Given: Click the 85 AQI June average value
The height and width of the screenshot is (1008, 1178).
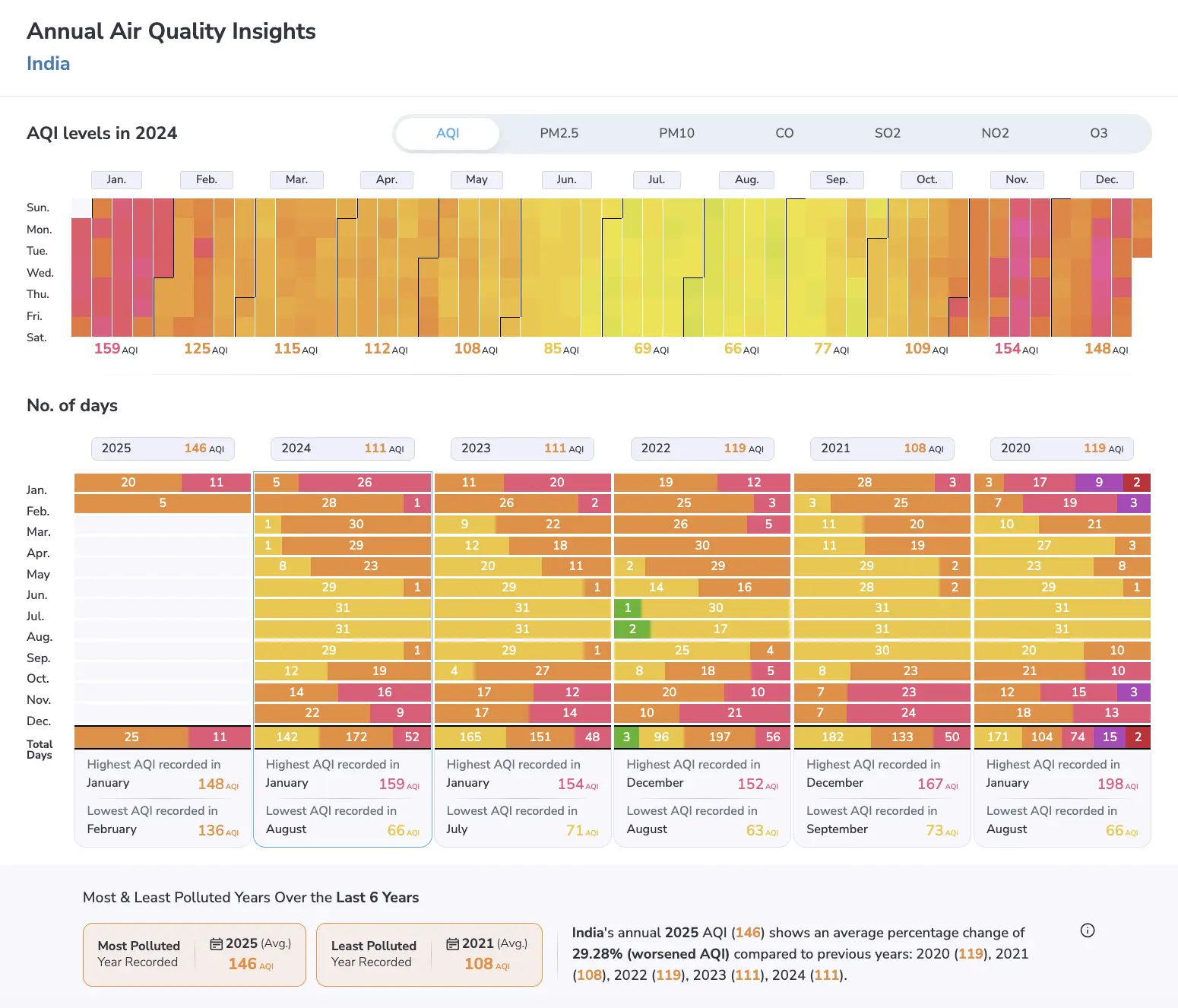Looking at the screenshot, I should click(x=561, y=348).
